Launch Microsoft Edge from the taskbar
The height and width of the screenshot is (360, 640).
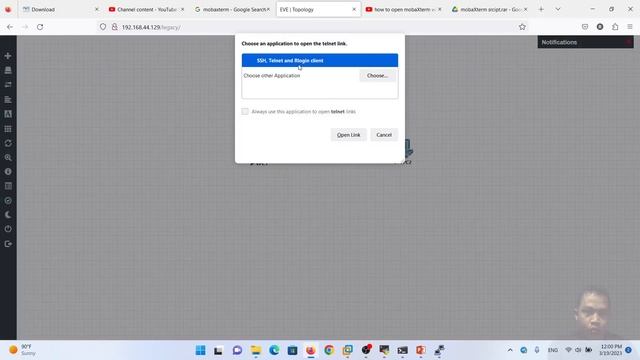274,350
